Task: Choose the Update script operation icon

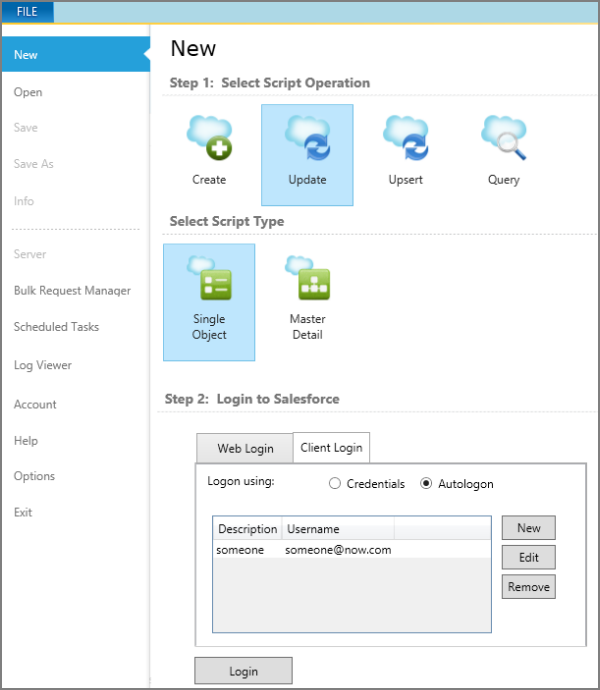Action: [x=307, y=138]
